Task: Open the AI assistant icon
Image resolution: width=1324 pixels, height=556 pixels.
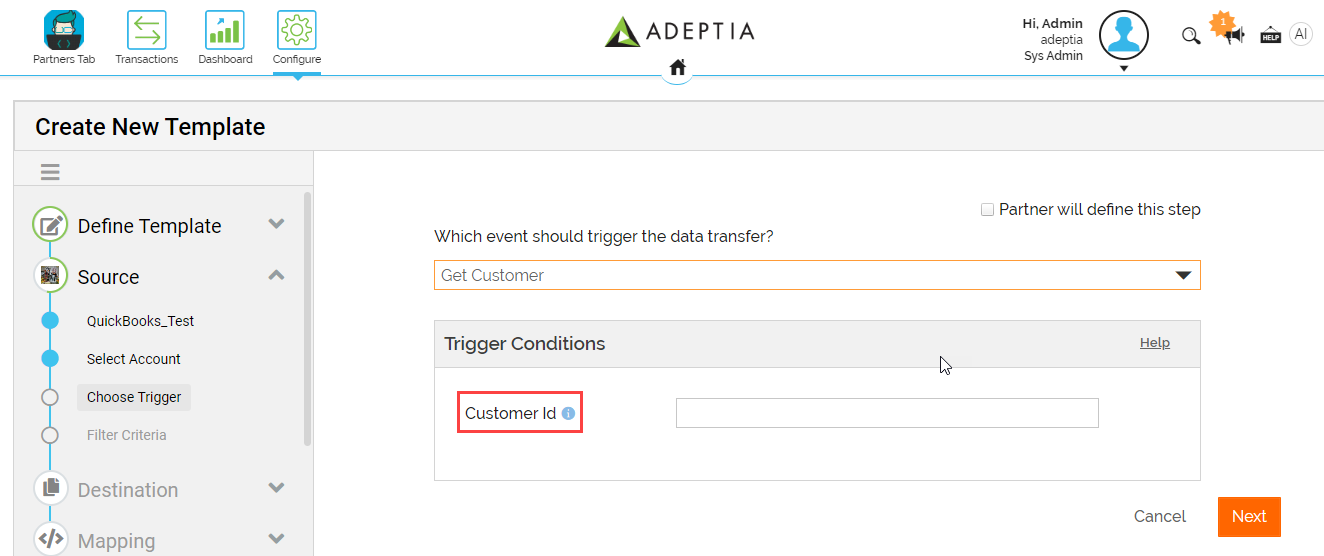Action: [x=1300, y=35]
